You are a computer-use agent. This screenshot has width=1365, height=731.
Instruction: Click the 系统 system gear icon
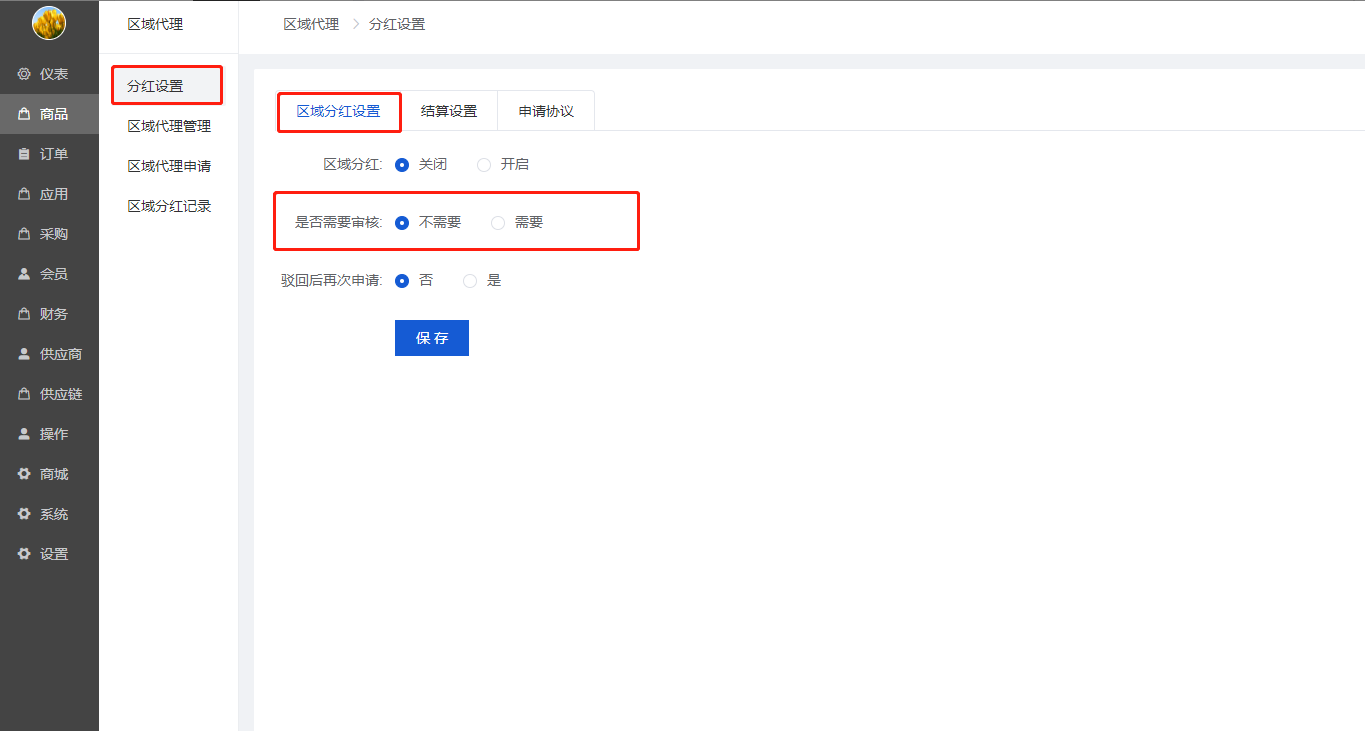click(x=25, y=514)
